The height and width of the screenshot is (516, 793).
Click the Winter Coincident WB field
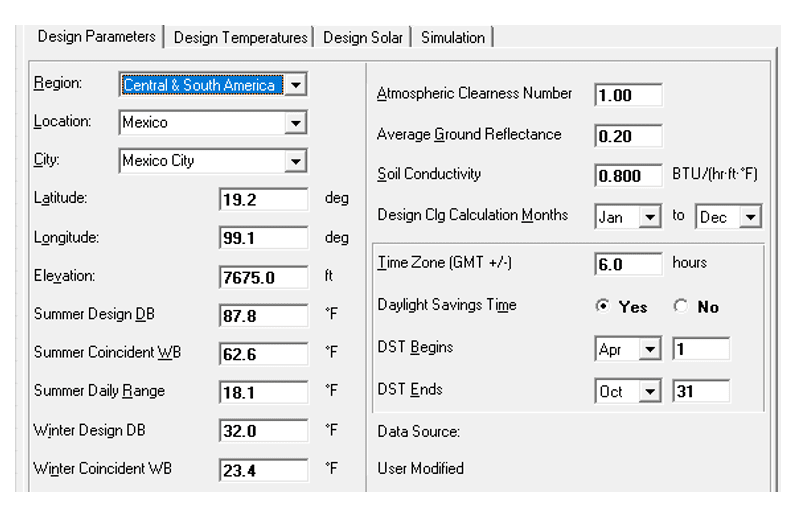click(x=263, y=469)
